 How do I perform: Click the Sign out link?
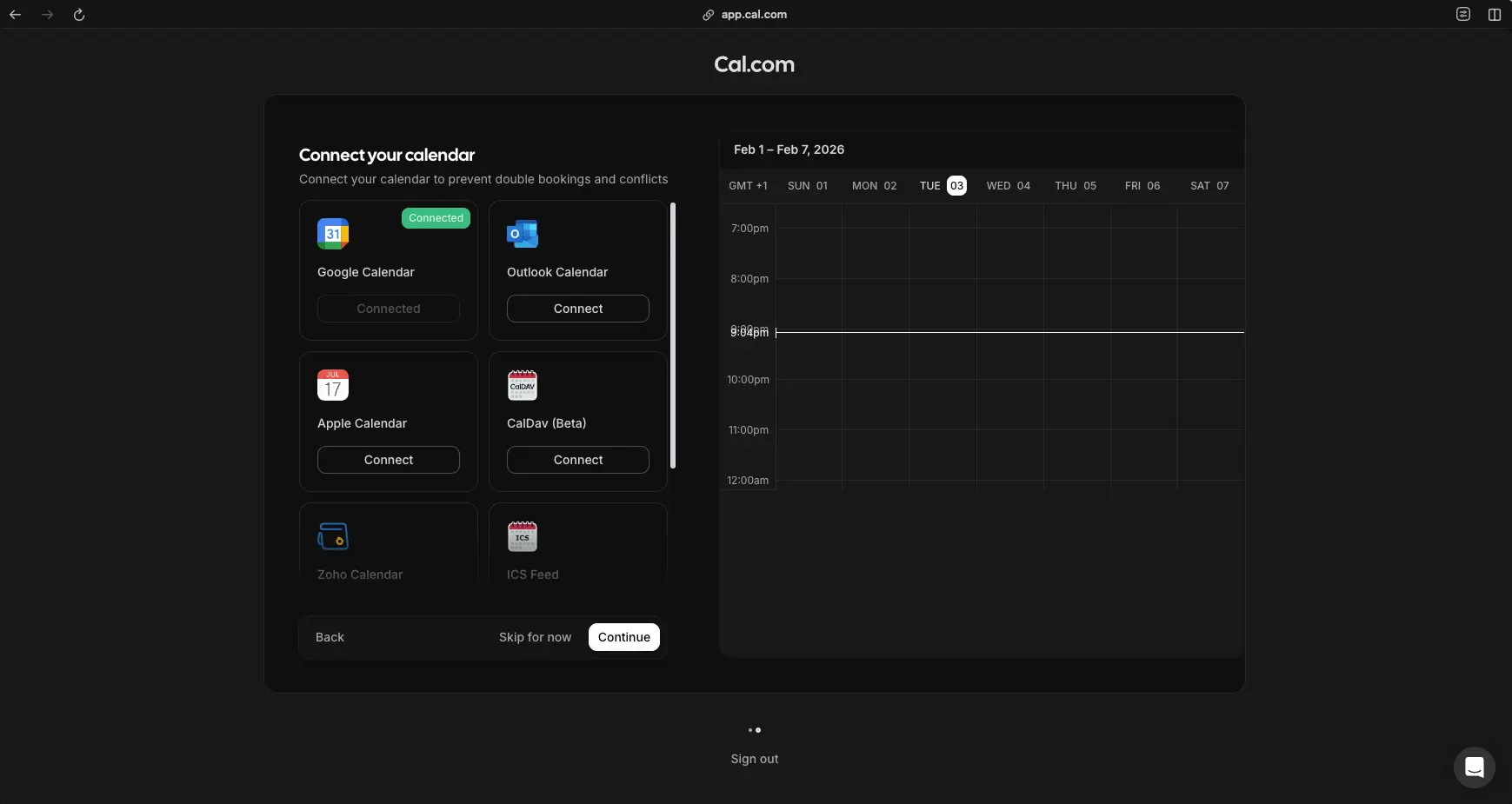point(753,759)
